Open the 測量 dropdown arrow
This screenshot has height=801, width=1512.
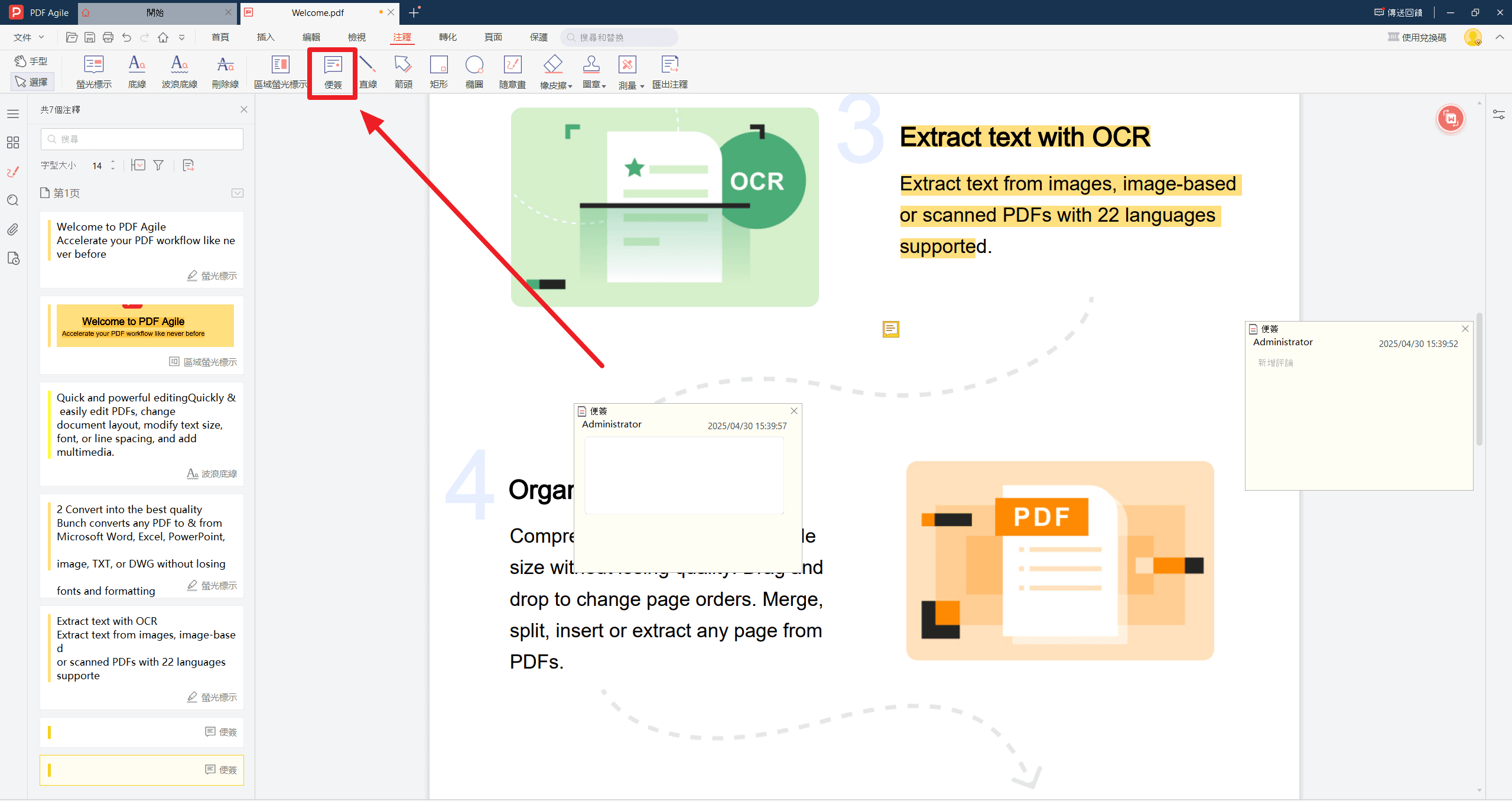(642, 86)
